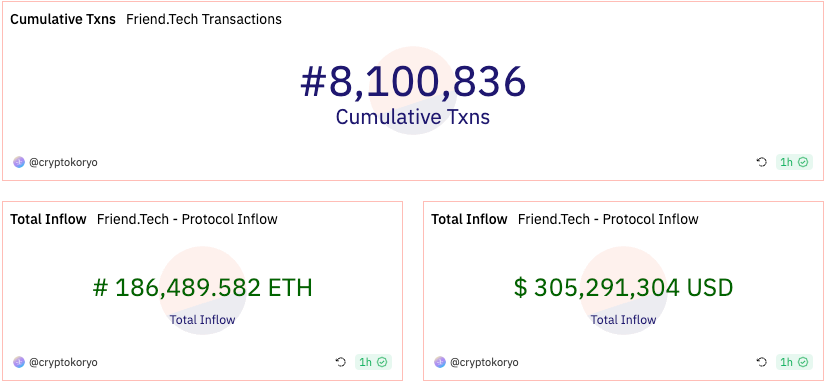Click the 1h verified badge on ETH inflow panel
Image resolution: width=828 pixels, height=383 pixels.
click(373, 362)
